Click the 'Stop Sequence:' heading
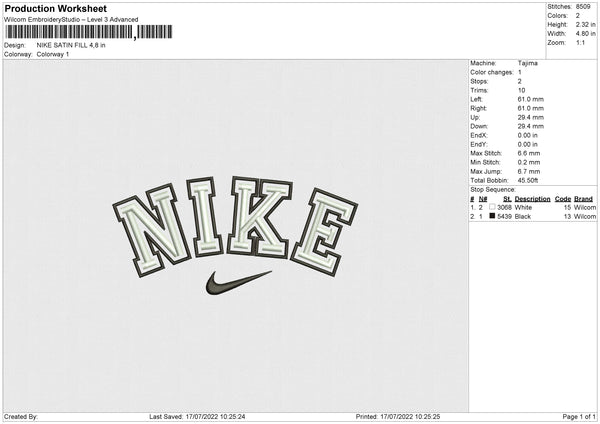600x424 pixels. tap(493, 189)
